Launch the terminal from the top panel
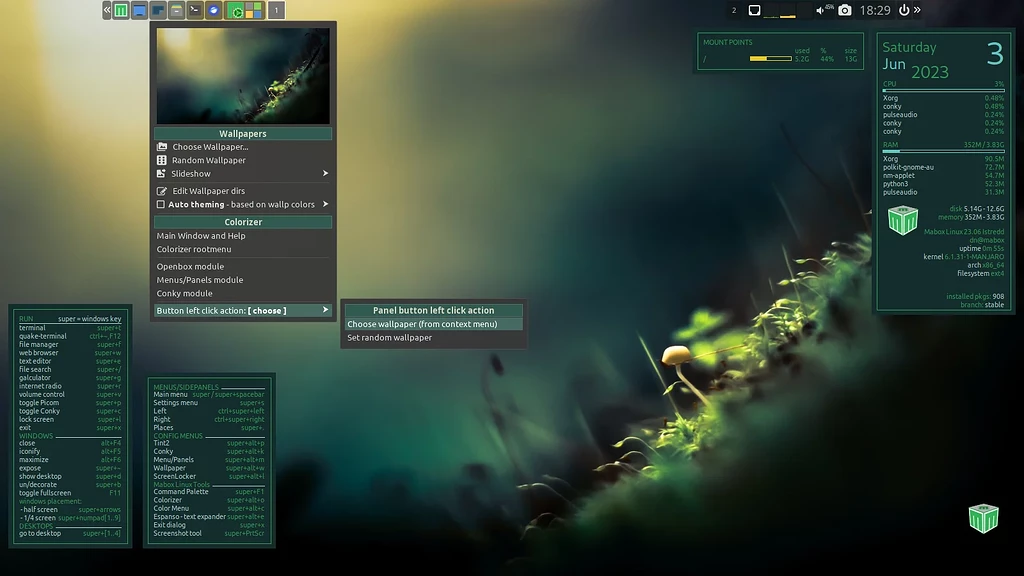This screenshot has height=576, width=1024. coord(195,9)
